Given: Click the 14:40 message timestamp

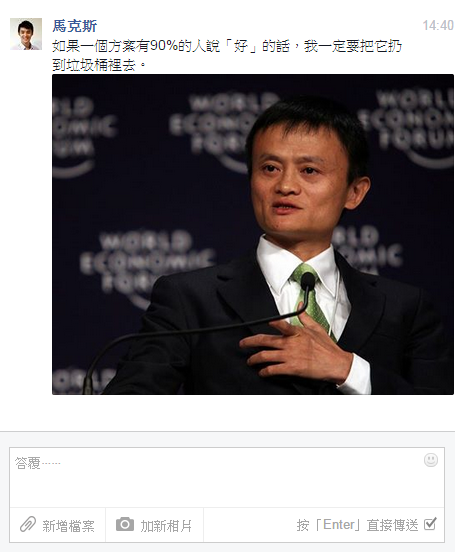Looking at the screenshot, I should pos(438,25).
